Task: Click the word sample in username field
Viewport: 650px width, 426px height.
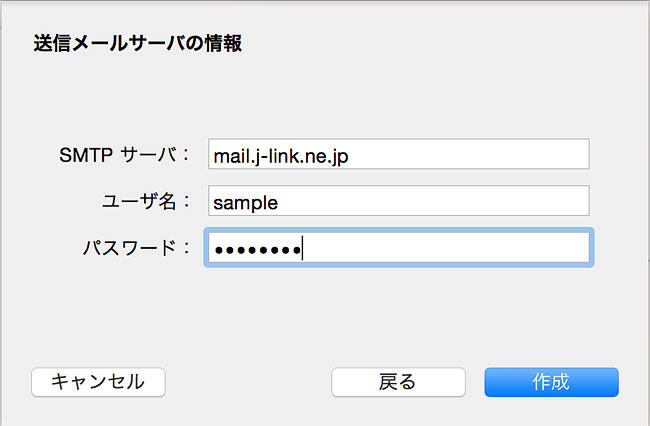Action: pyautogui.click(x=245, y=203)
